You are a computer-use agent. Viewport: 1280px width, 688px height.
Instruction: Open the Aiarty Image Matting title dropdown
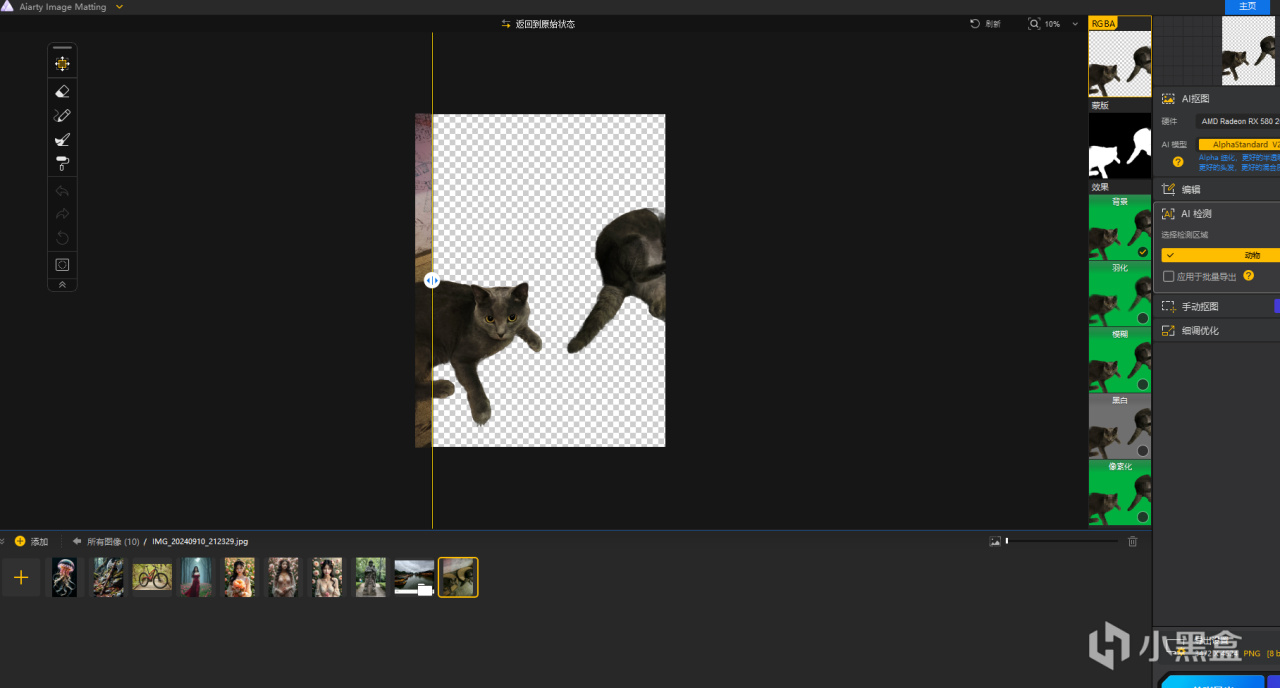(x=119, y=7)
